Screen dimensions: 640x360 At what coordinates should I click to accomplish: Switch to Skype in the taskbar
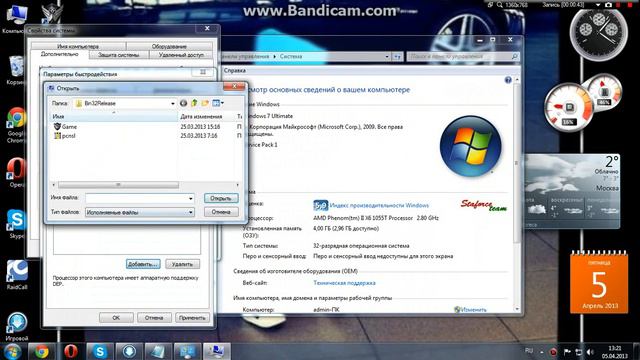tap(100, 351)
